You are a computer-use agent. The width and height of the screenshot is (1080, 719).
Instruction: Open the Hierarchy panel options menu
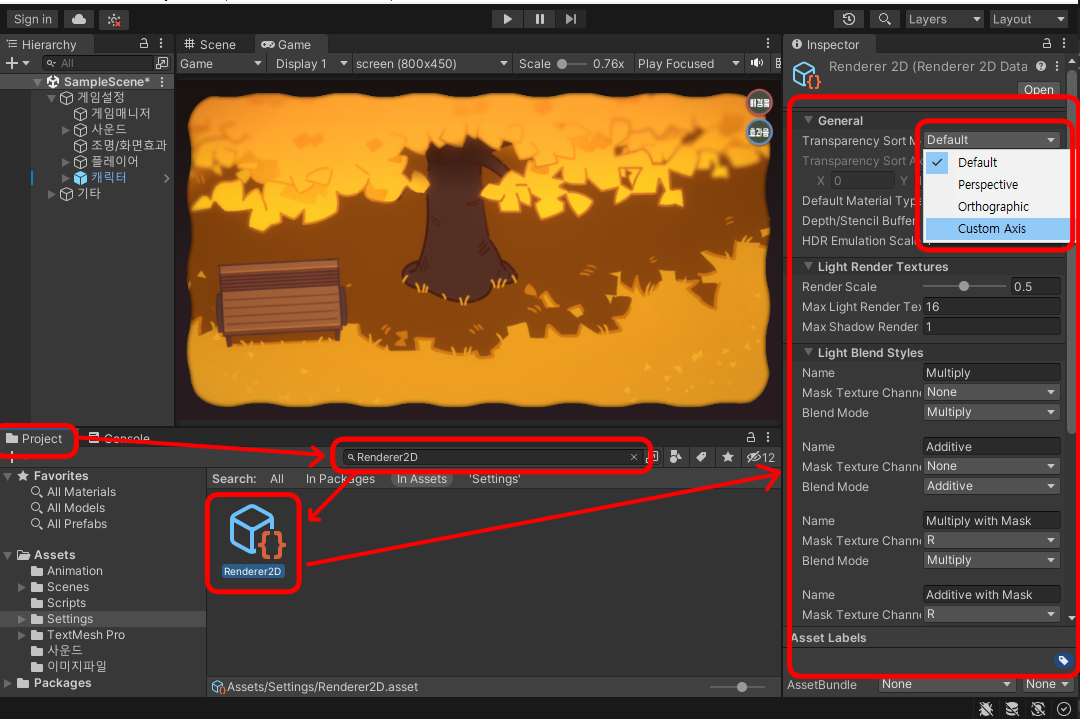tap(161, 43)
